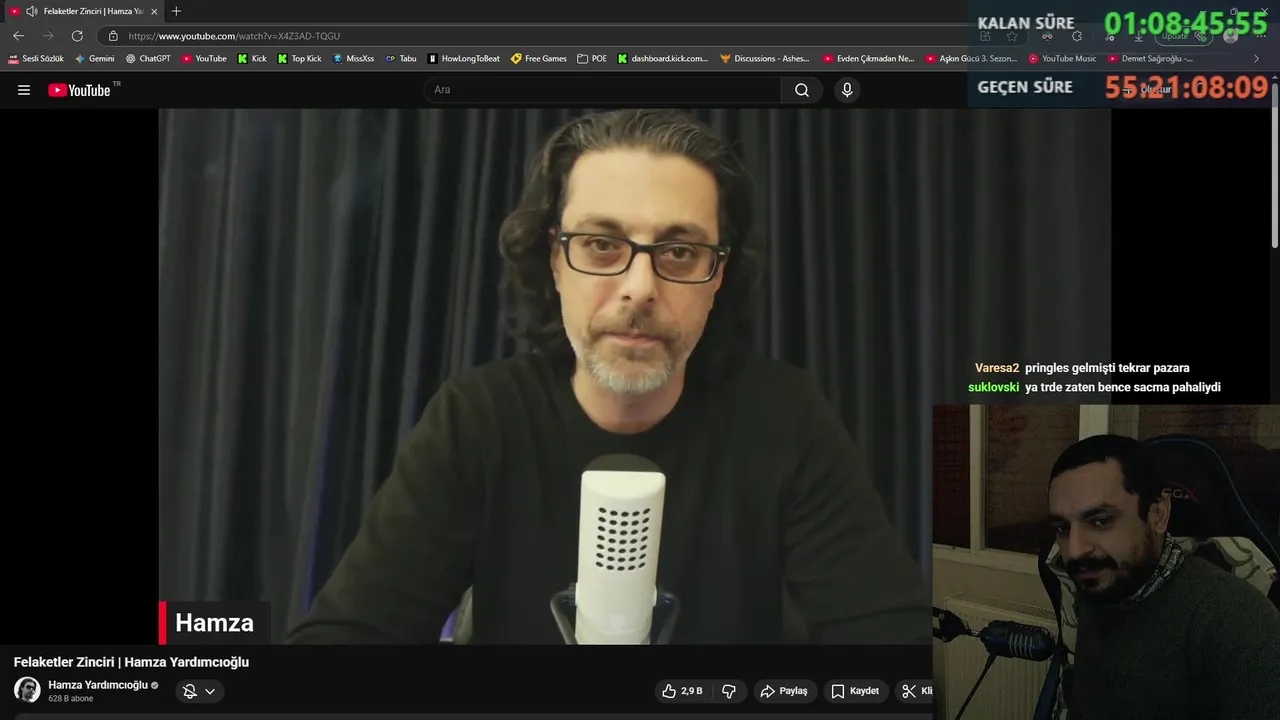The width and height of the screenshot is (1280, 720).
Task: Focus the YouTube 'Ara' search box
Action: pyautogui.click(x=603, y=90)
